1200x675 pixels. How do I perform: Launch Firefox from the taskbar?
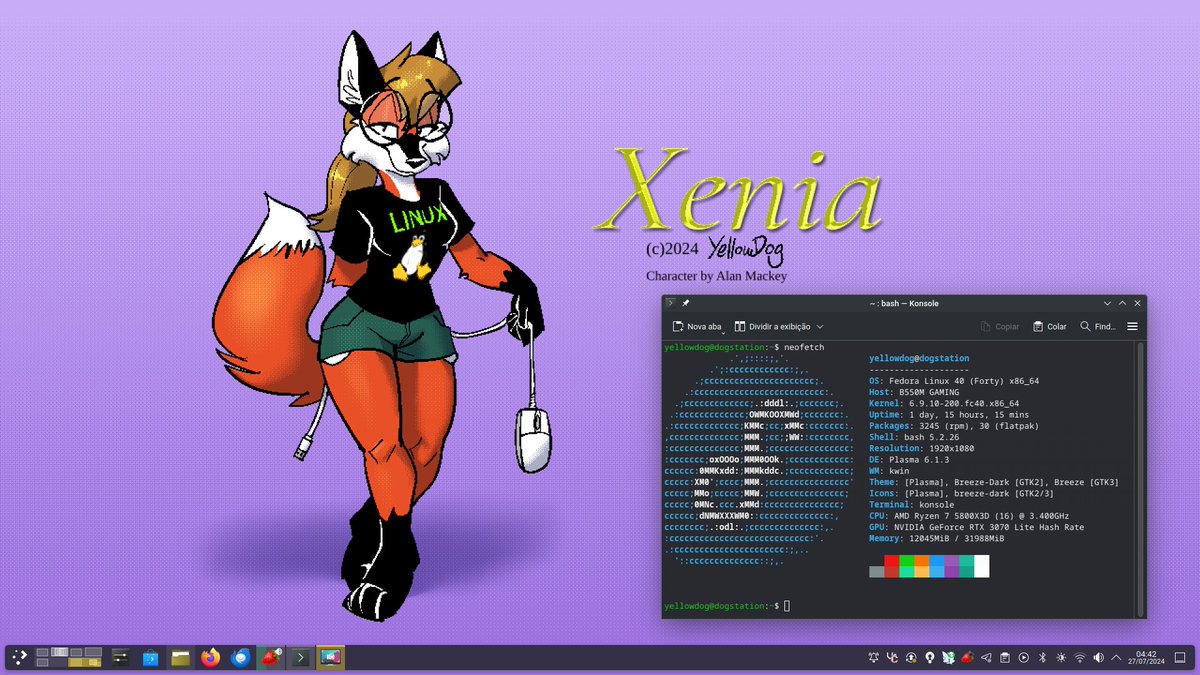coord(210,657)
